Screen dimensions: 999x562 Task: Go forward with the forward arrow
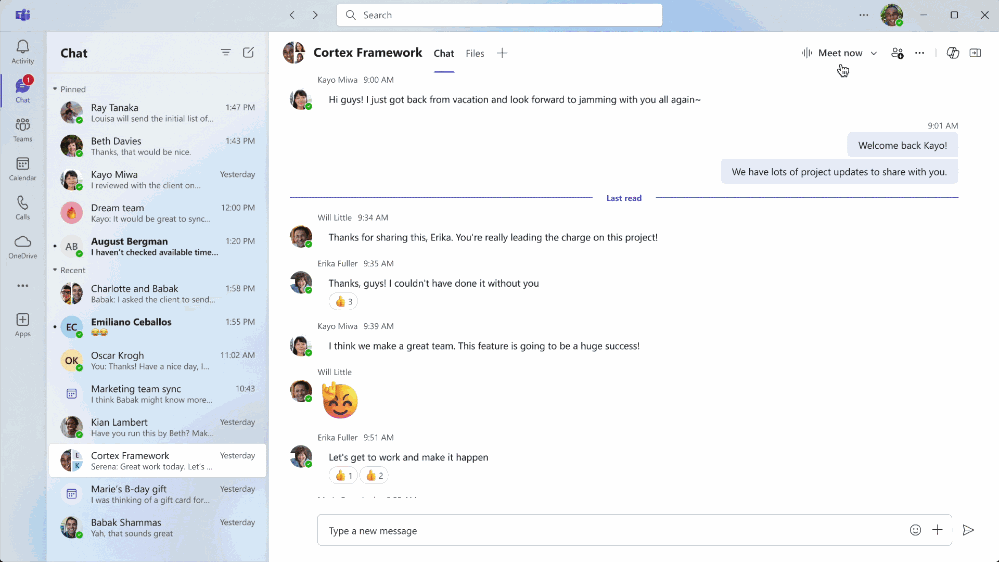coord(315,15)
